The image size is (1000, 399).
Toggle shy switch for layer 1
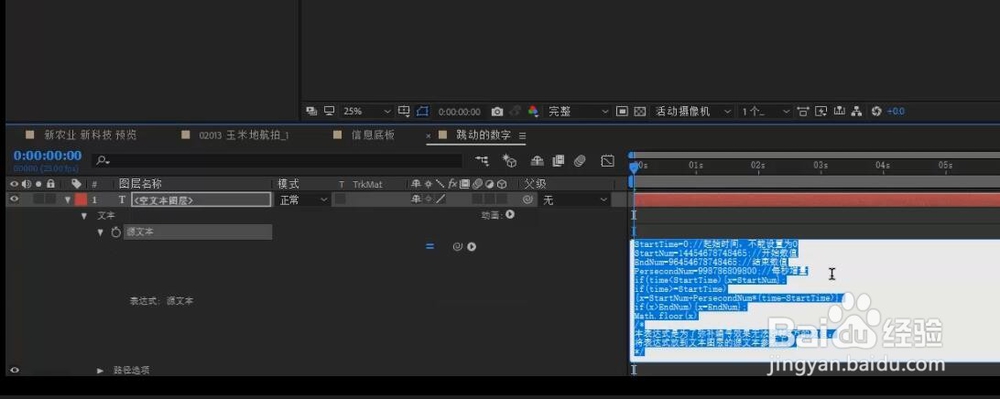(x=416, y=200)
